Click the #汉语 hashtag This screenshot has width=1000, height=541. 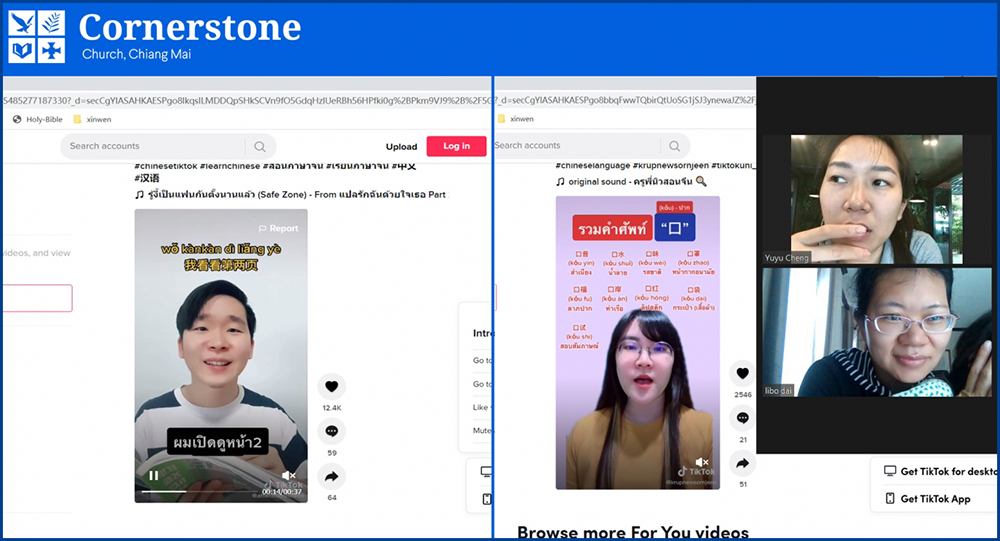click(147, 179)
